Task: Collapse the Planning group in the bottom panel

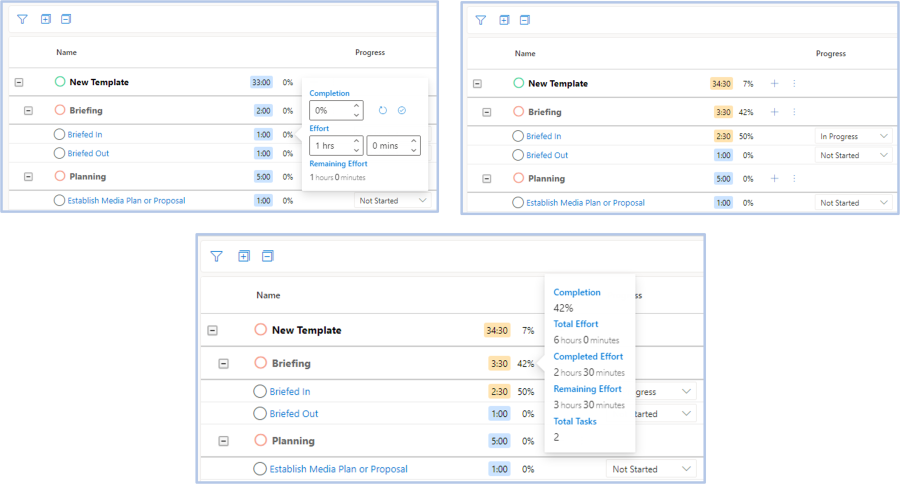Action: 223,441
